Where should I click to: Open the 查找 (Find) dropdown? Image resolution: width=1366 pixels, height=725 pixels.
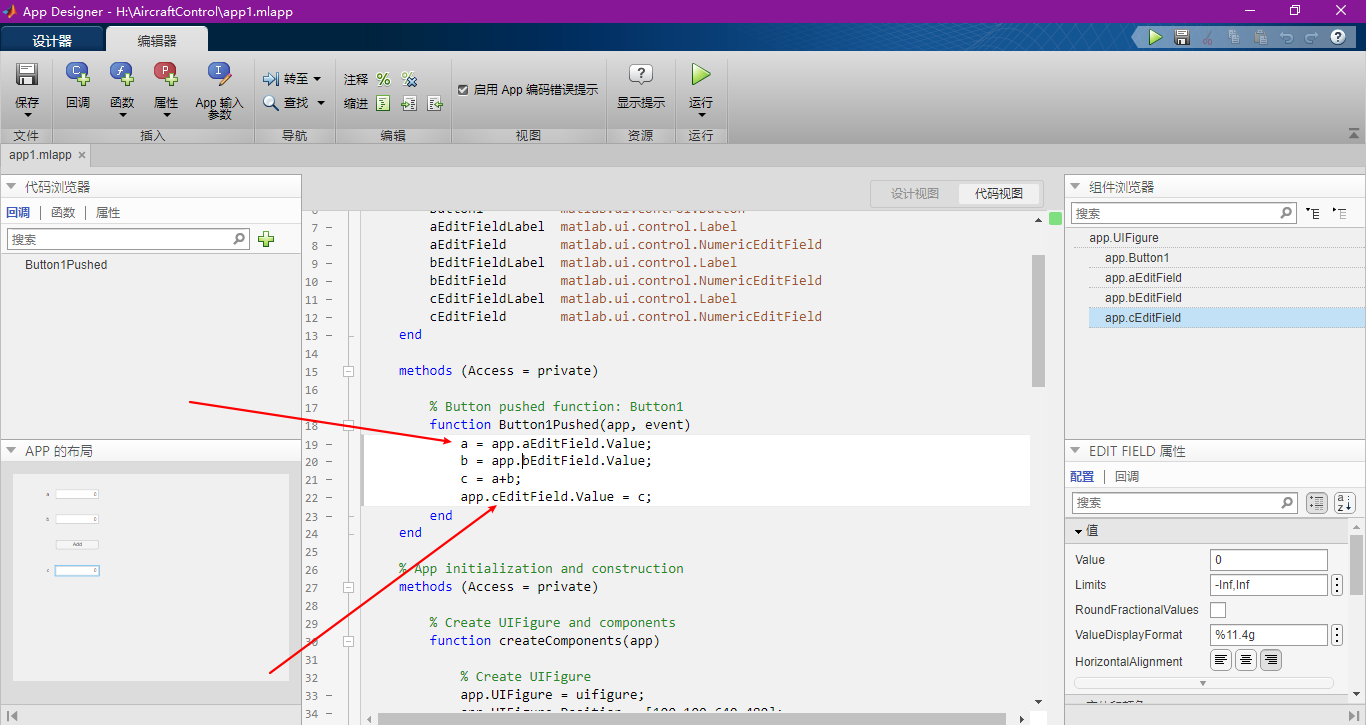pos(321,103)
